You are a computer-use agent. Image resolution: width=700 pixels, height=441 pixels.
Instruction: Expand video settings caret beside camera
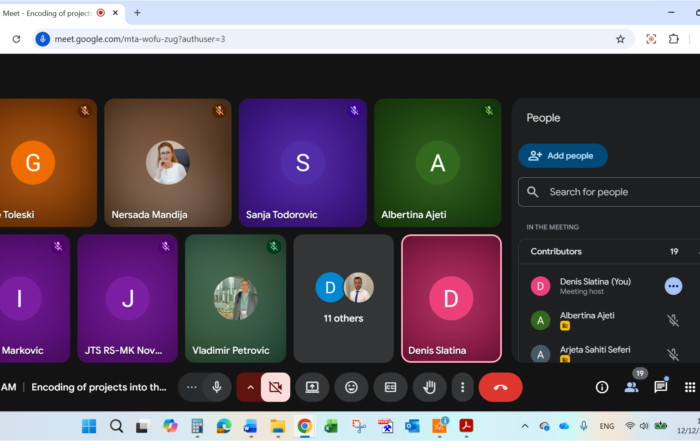click(x=249, y=387)
